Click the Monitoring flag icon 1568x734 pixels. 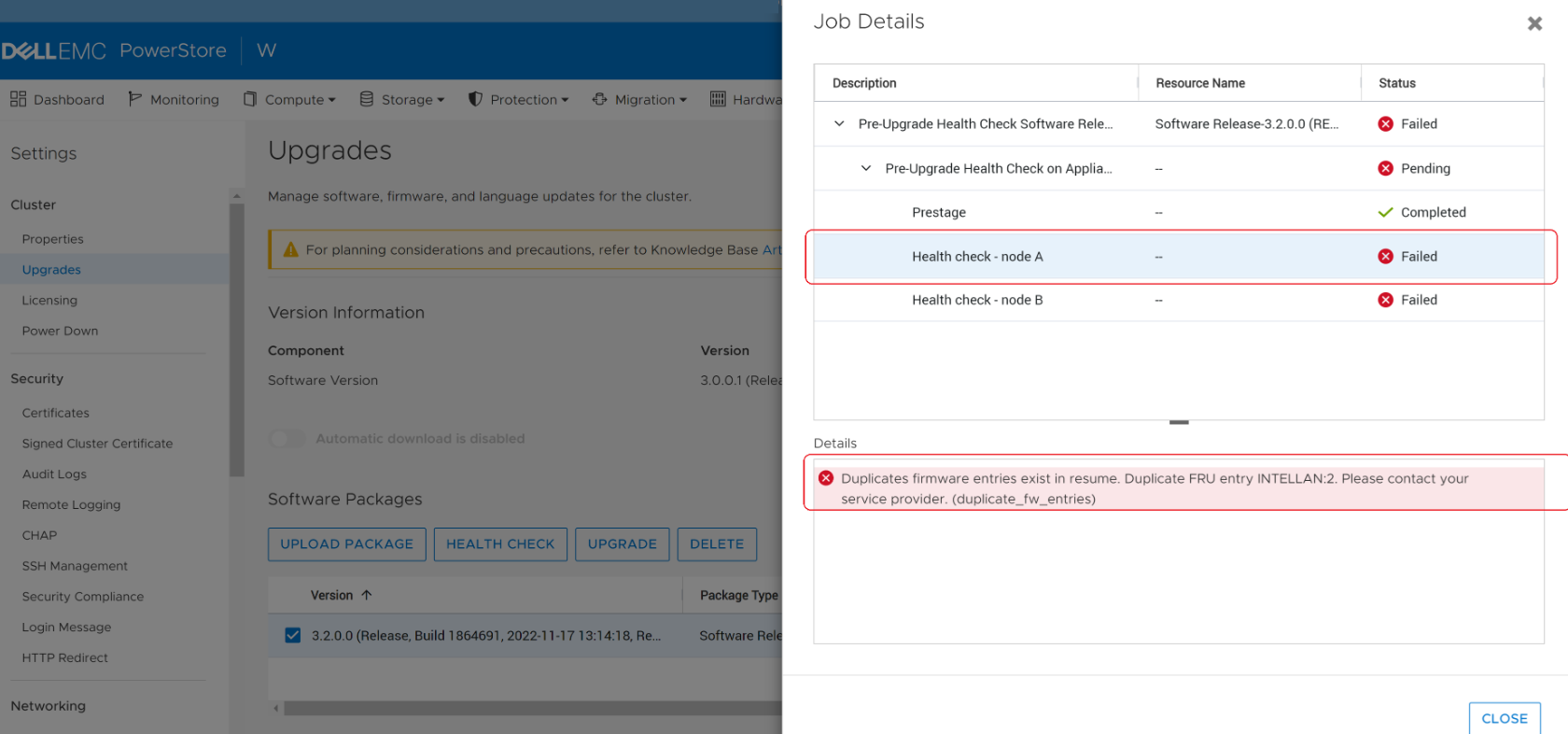tap(134, 99)
